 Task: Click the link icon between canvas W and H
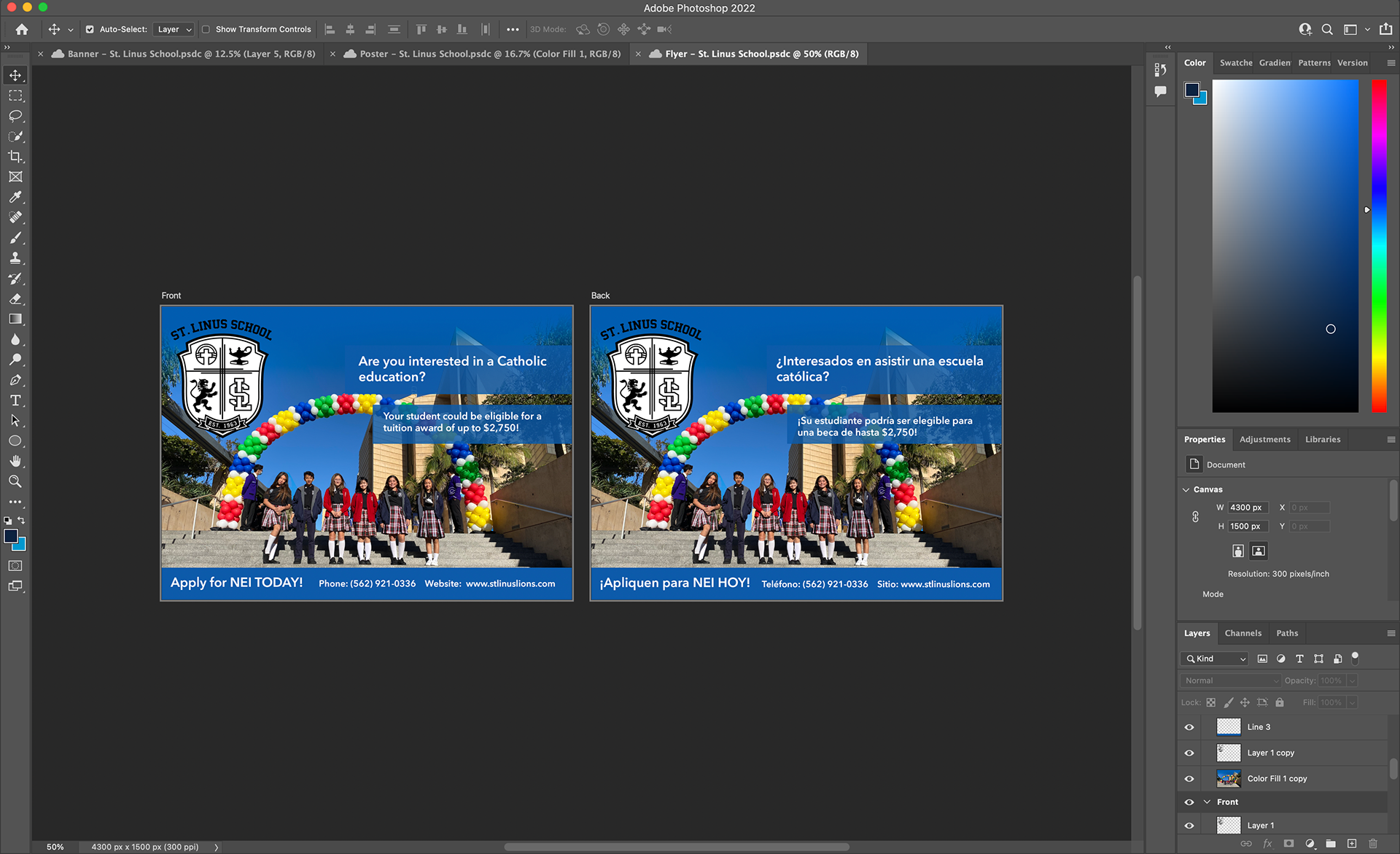click(1195, 516)
